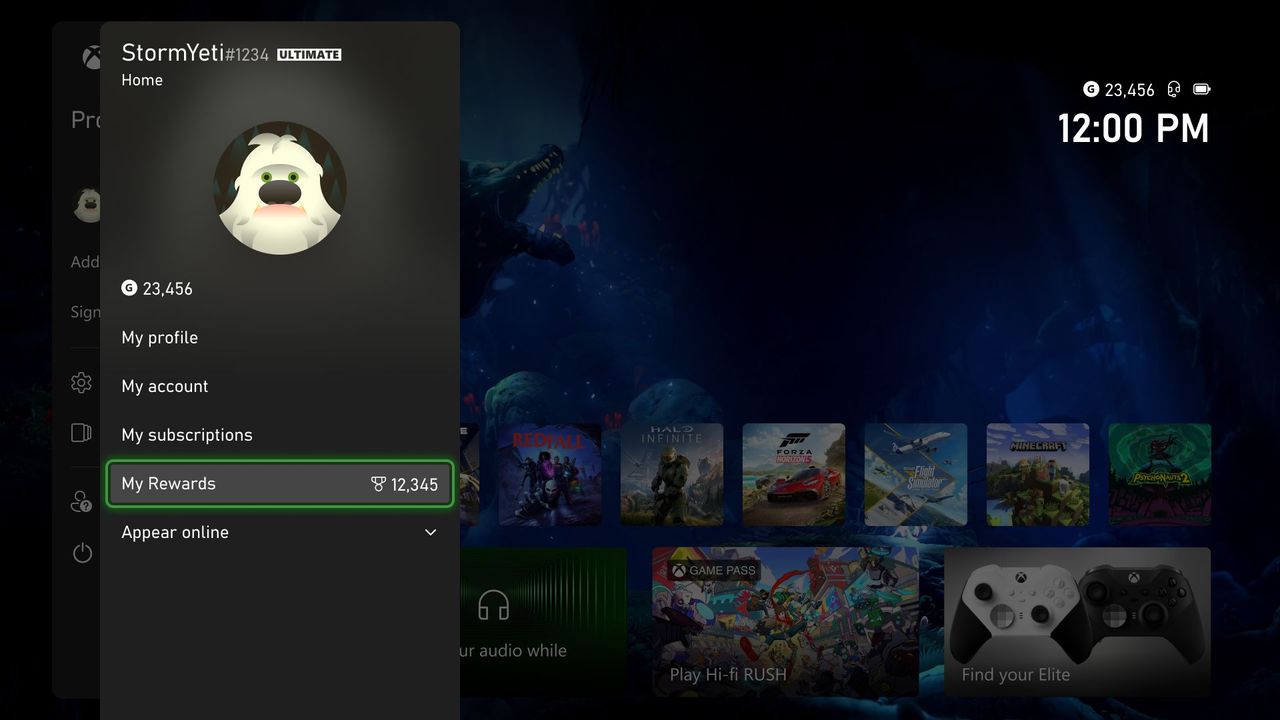Screen dimensions: 1280x720
Task: Open the Flight Simulator tile
Action: click(x=916, y=474)
